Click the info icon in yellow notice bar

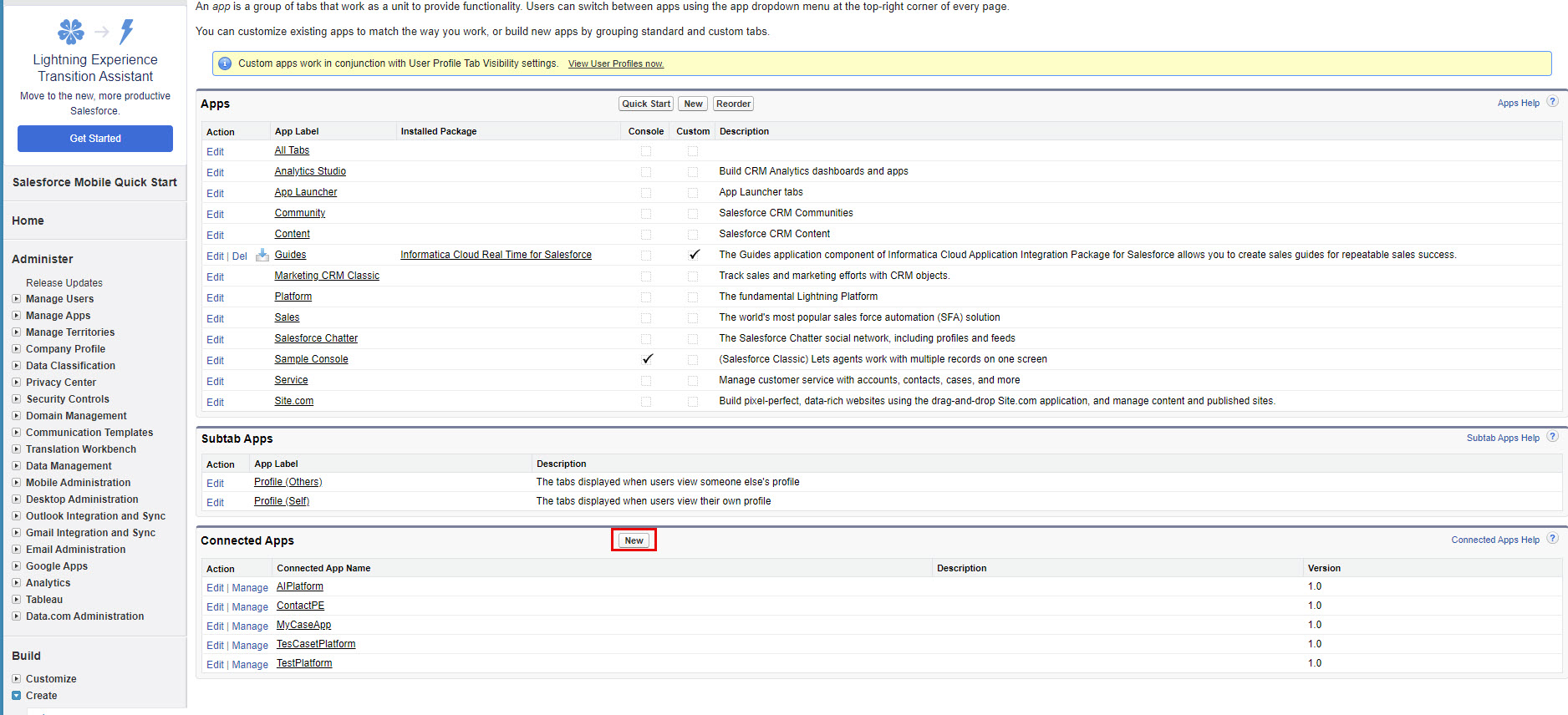click(225, 63)
